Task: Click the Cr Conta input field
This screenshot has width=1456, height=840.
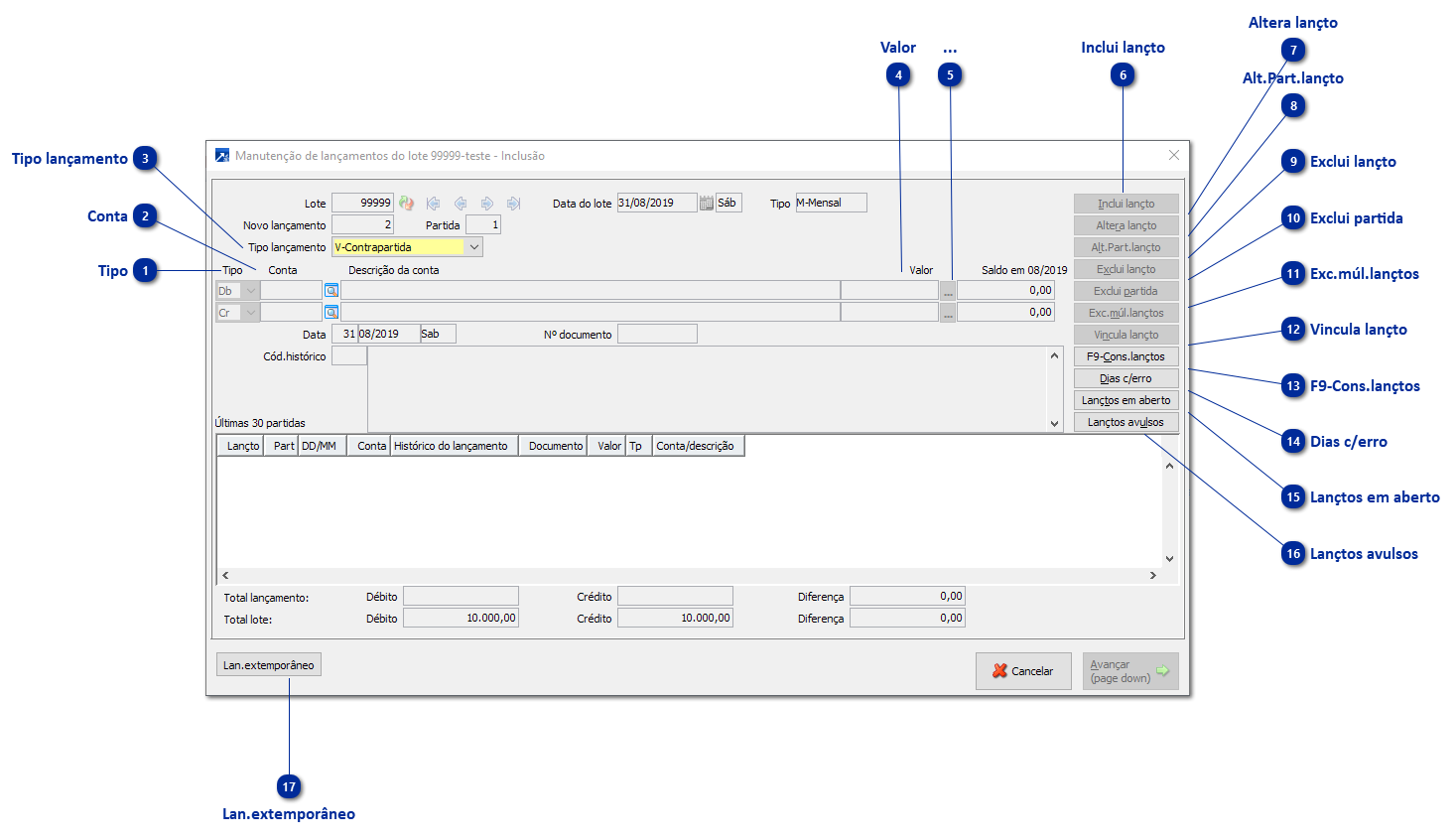Action: (x=292, y=313)
